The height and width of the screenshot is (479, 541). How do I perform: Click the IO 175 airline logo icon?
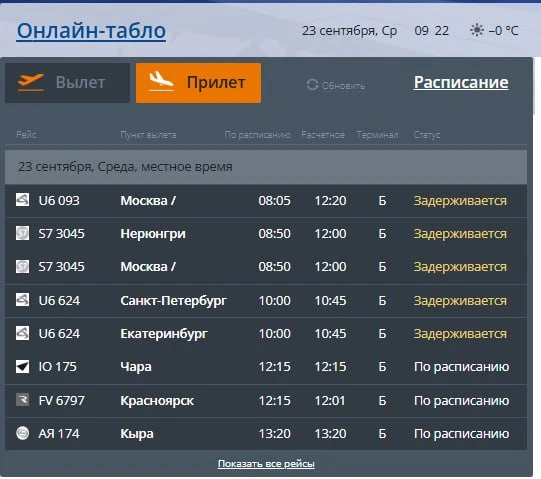point(22,366)
